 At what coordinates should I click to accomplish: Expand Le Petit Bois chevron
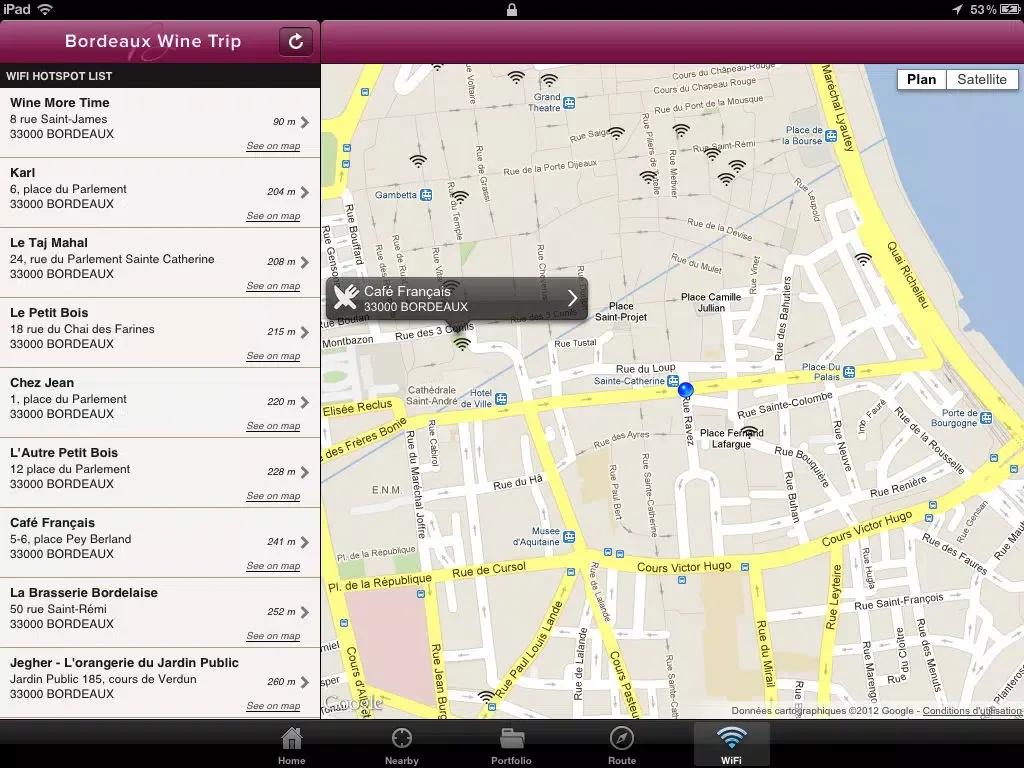305,332
